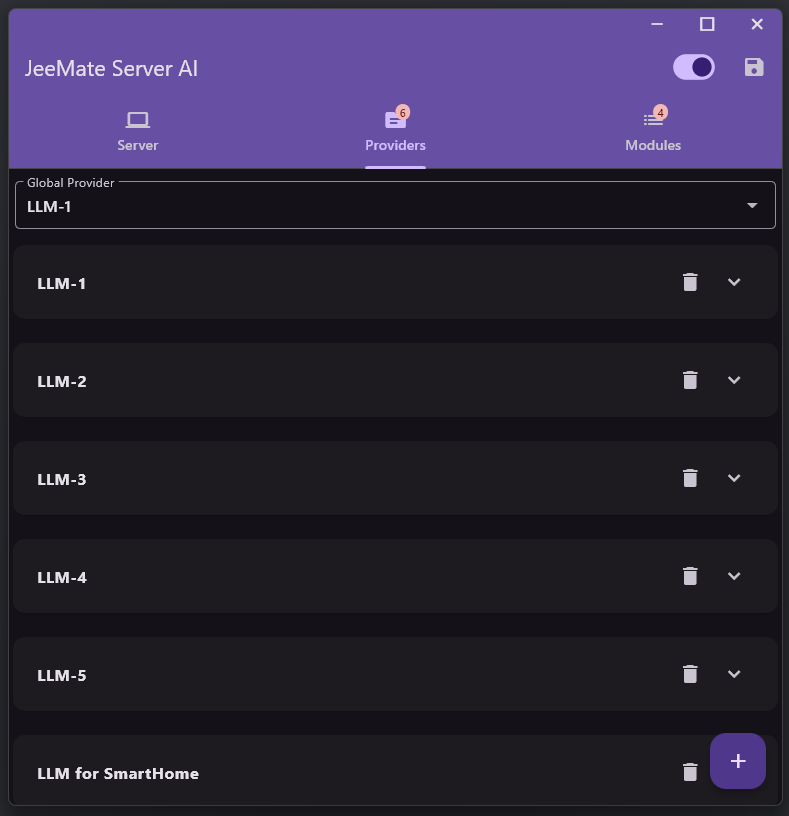The height and width of the screenshot is (816, 789).
Task: Open the Global Provider dropdown
Action: [395, 207]
